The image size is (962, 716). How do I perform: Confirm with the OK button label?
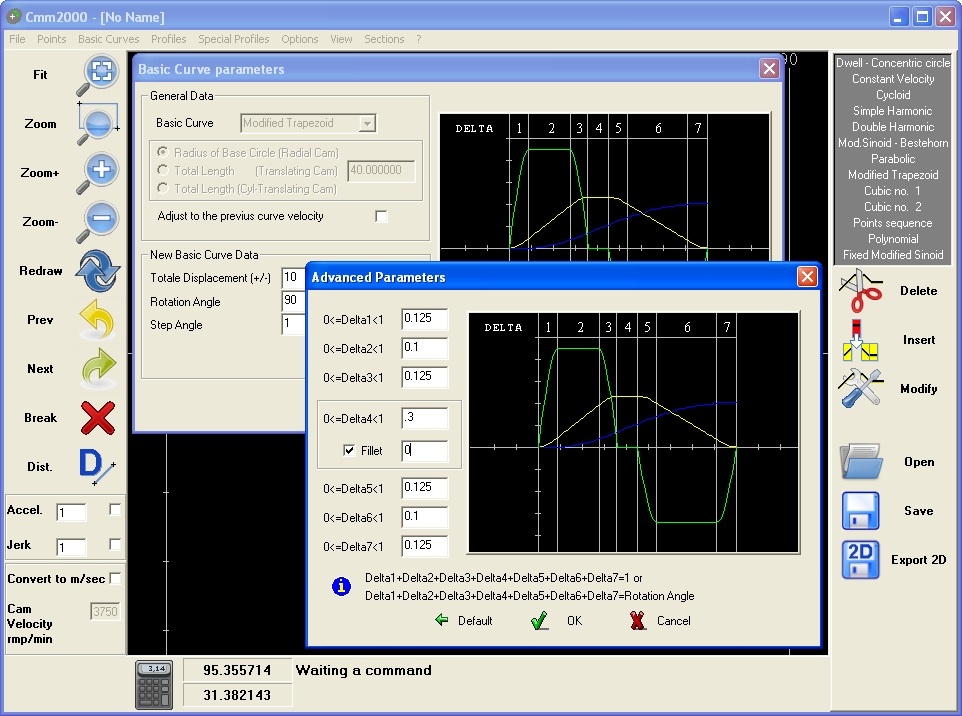(574, 621)
